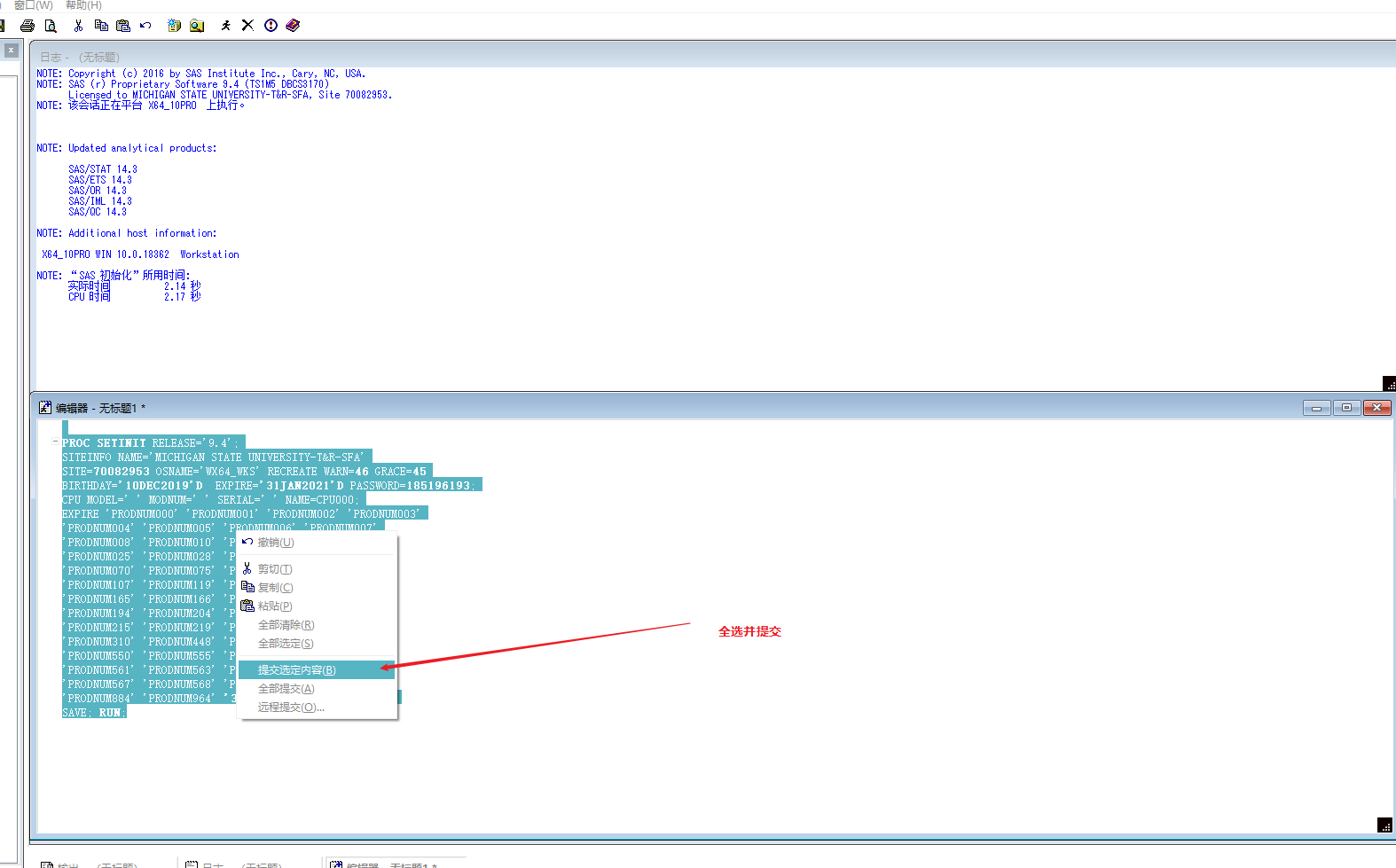This screenshot has width=1396, height=868.
Task: Minimize the editor window
Action: click(1316, 408)
